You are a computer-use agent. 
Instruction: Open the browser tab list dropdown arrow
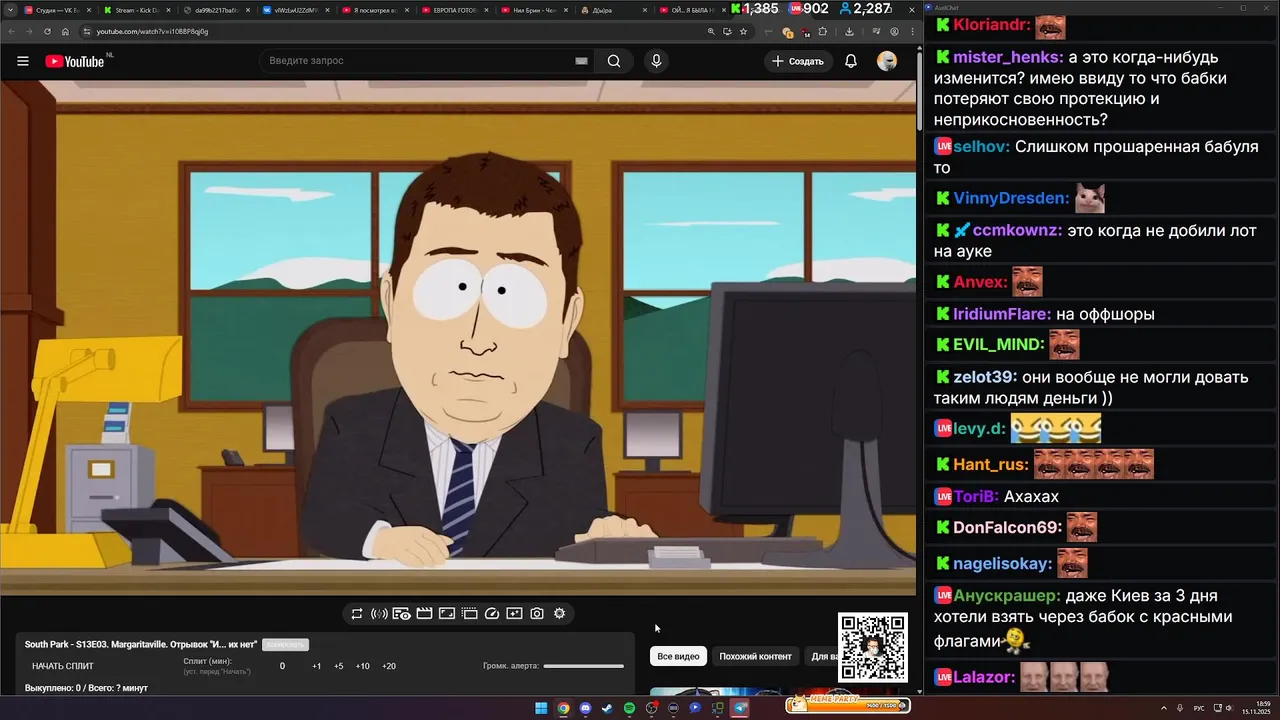point(10,10)
